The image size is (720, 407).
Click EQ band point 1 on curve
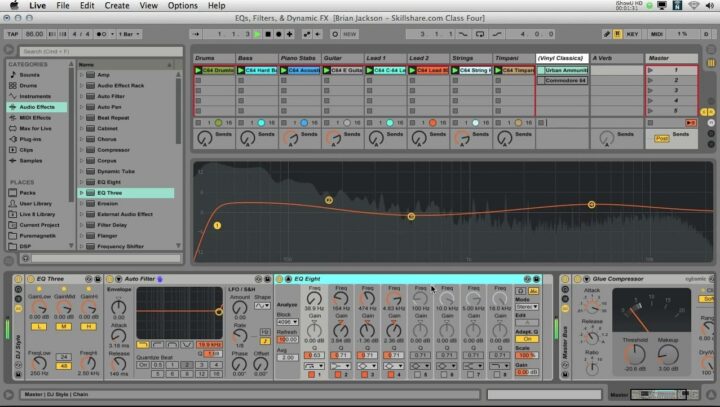[x=217, y=226]
